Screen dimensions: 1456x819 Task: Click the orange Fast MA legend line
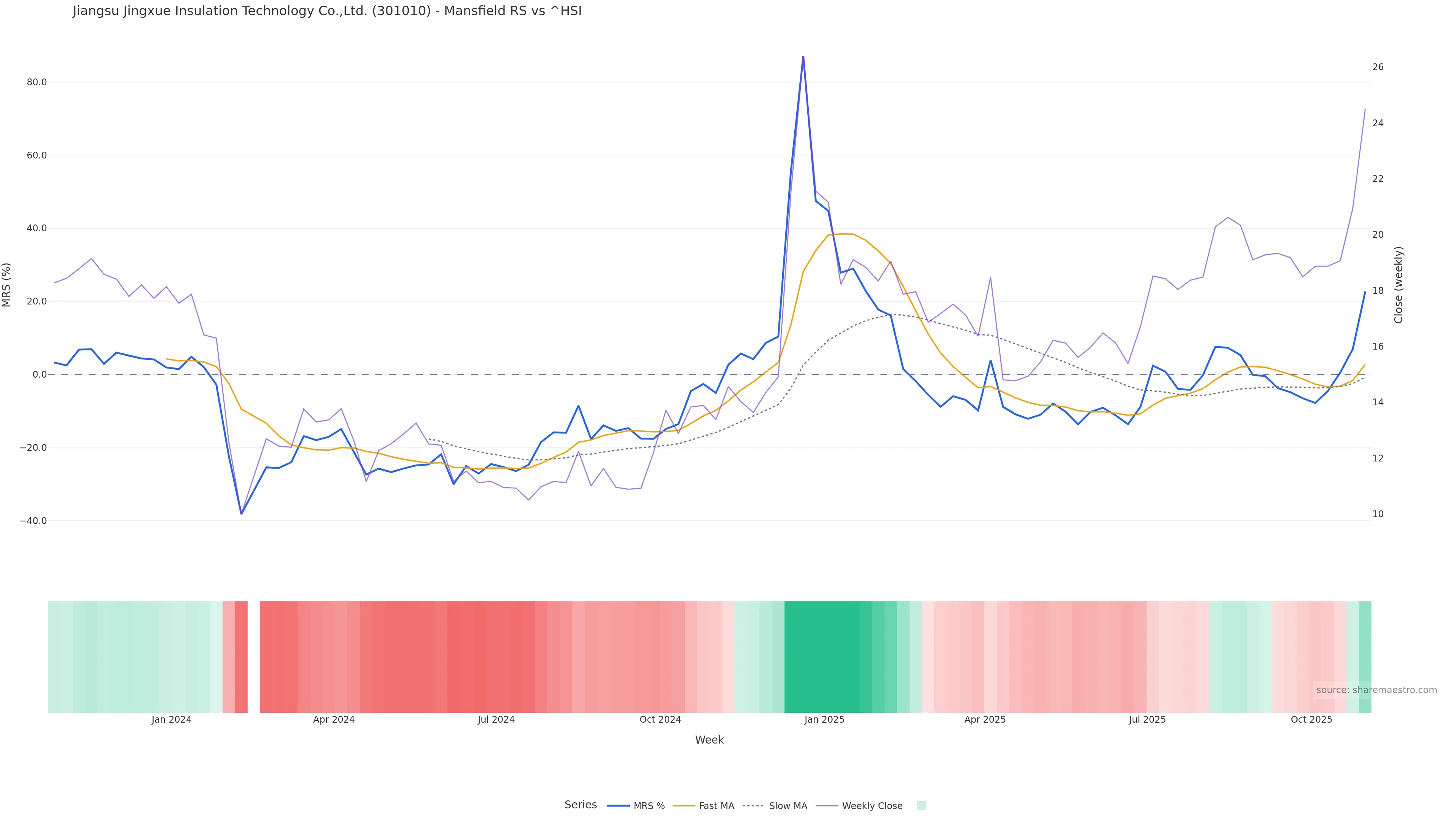[x=684, y=806]
